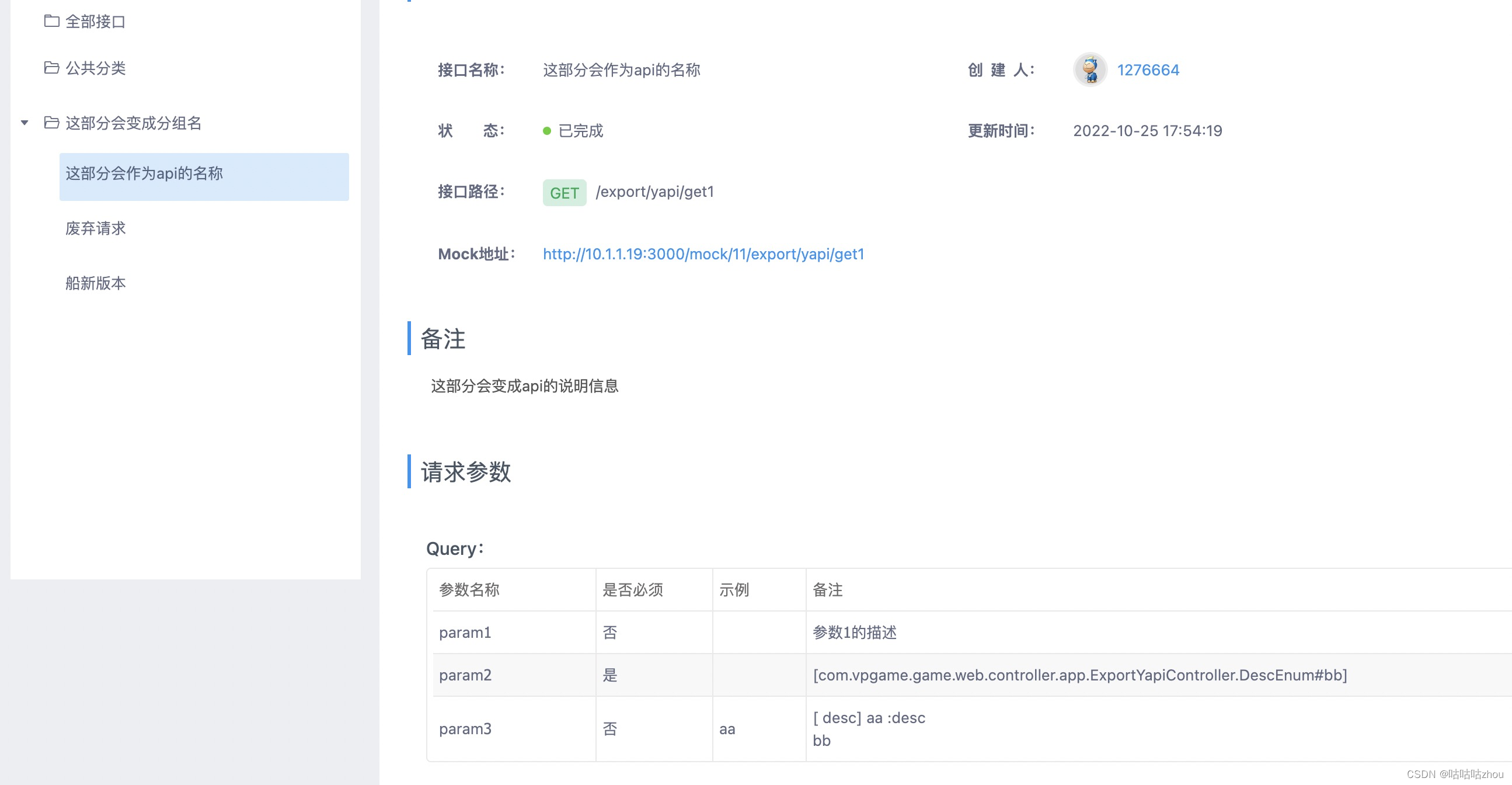Click the folder icon beside 公共分类
1512x785 pixels.
51,68
